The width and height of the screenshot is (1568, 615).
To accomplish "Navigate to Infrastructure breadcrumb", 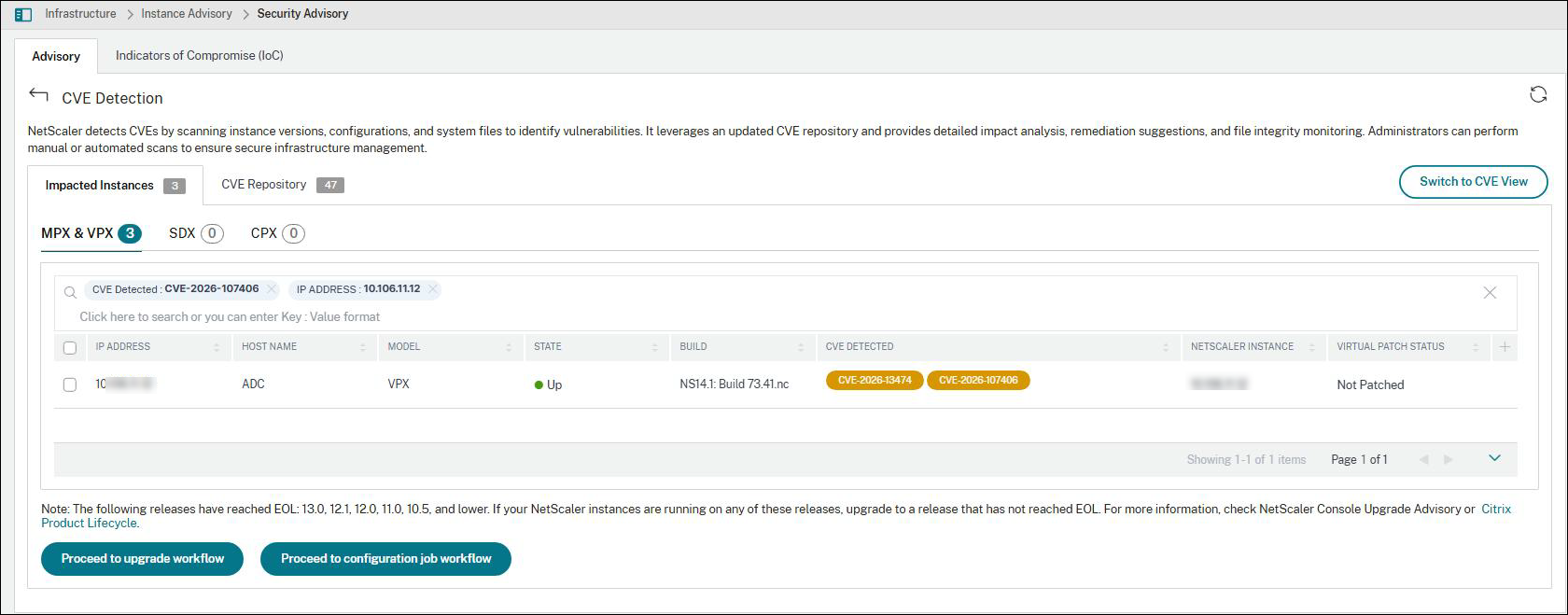I will (81, 14).
